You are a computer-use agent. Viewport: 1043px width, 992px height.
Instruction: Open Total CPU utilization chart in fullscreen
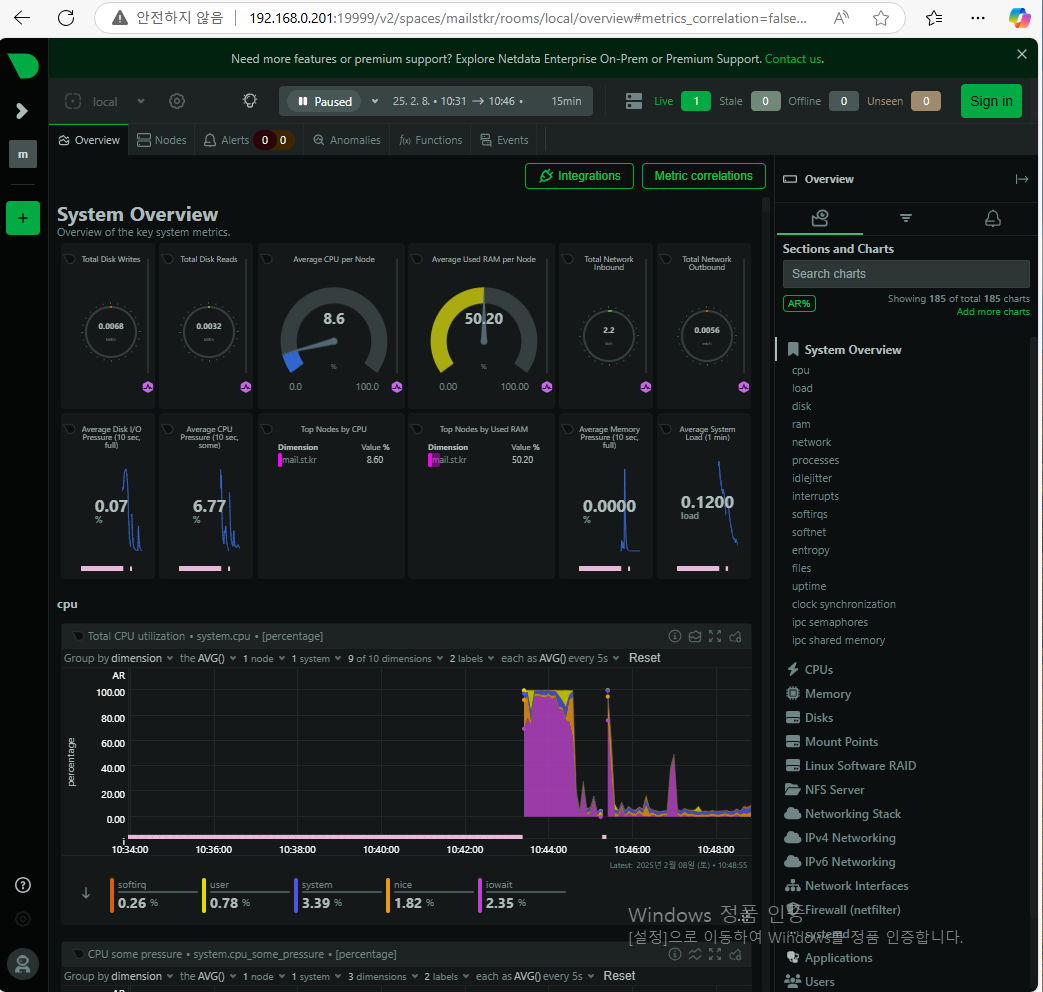pyautogui.click(x=714, y=636)
